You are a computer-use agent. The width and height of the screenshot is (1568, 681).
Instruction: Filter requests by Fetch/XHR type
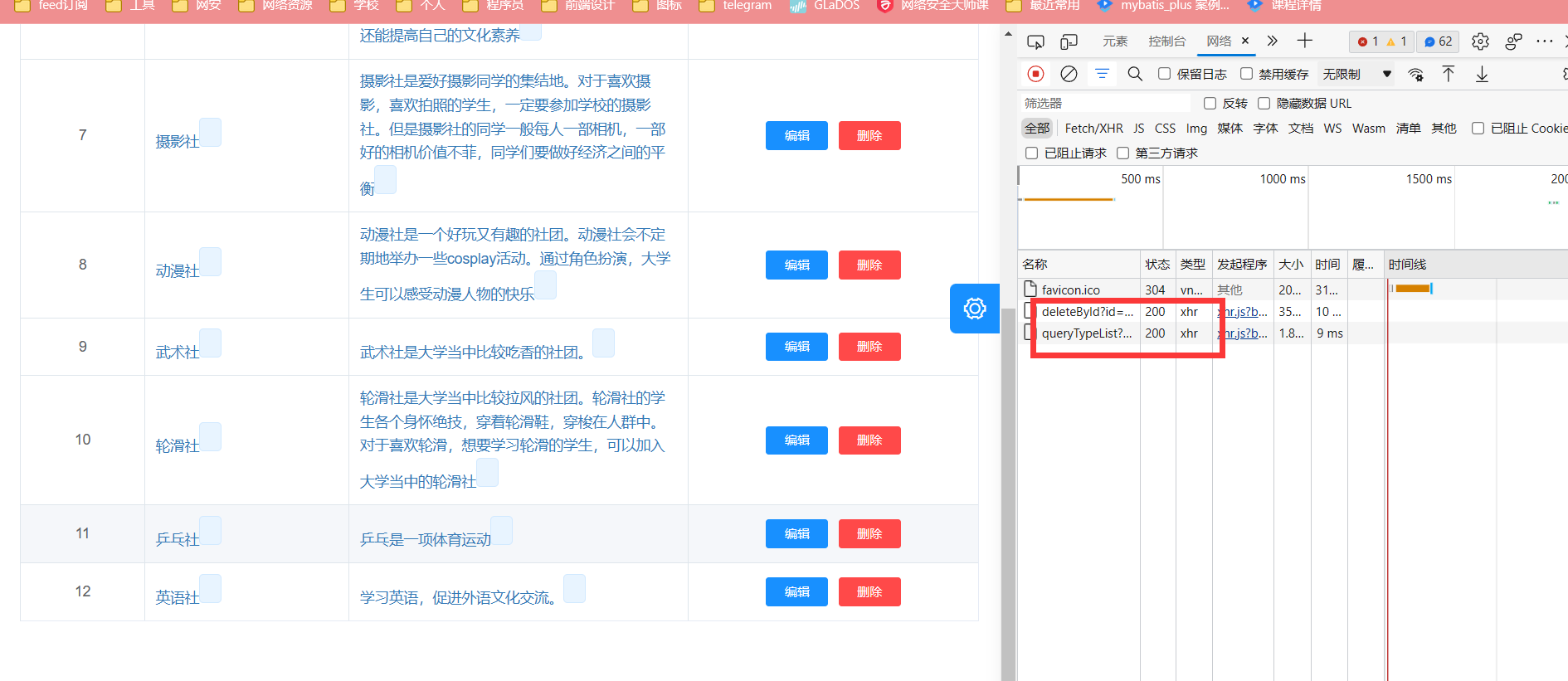(1093, 128)
